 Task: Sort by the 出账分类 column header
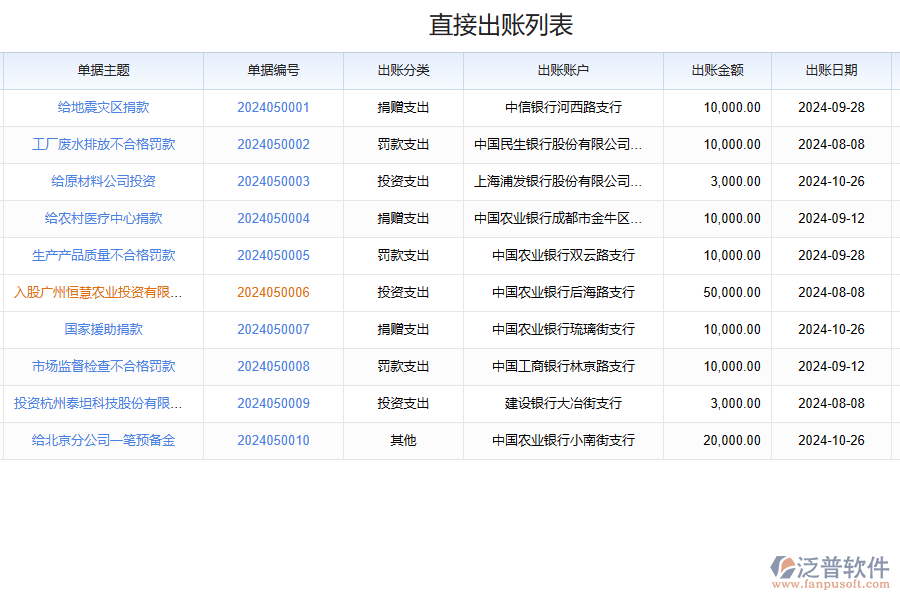click(403, 70)
